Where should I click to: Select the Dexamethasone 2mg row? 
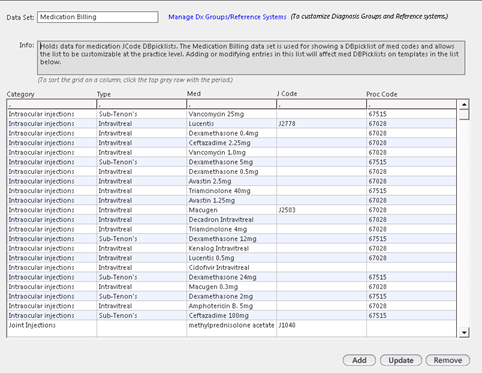pos(232,296)
